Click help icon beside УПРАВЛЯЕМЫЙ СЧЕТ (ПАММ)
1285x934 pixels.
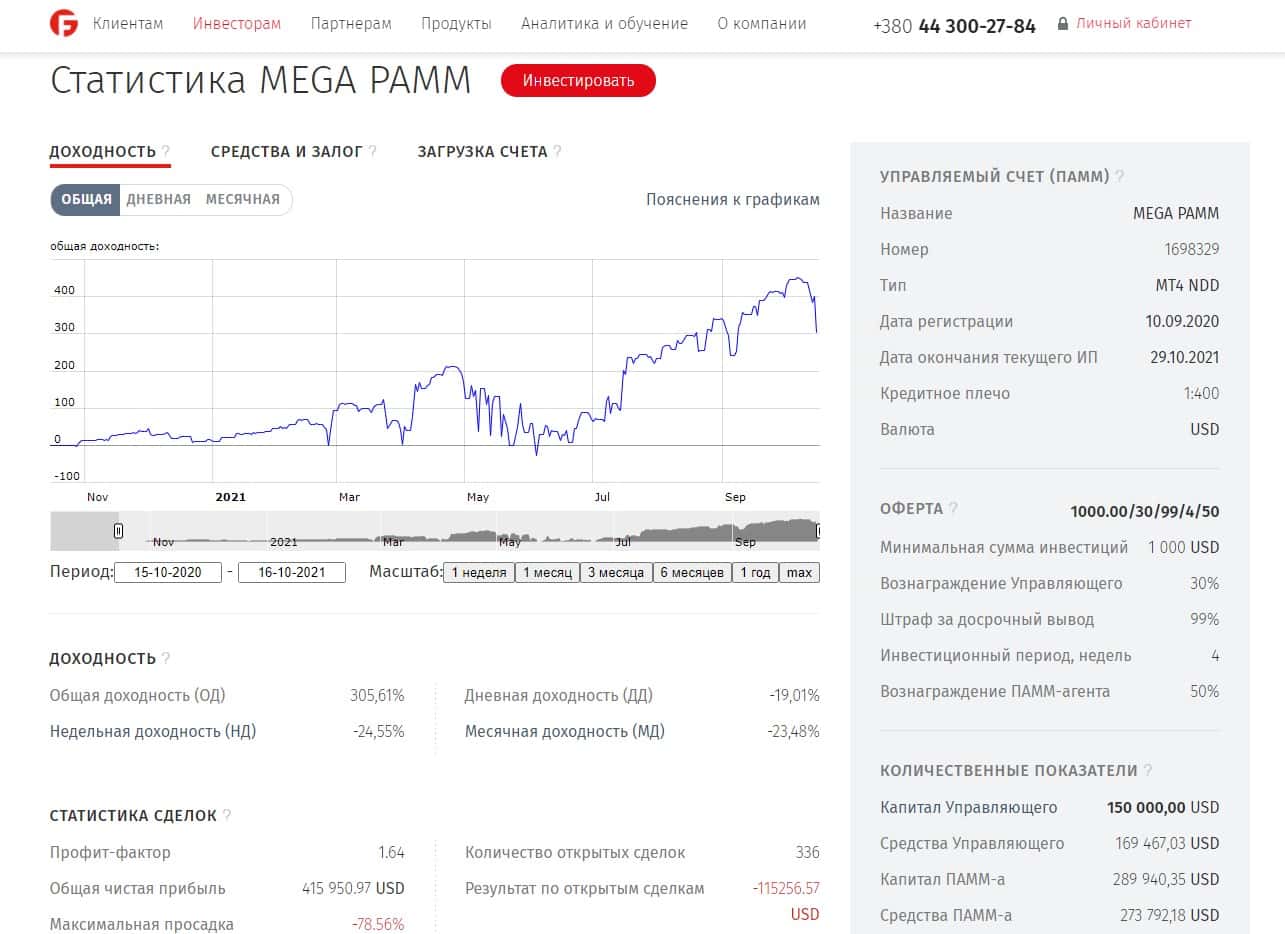coord(1120,177)
